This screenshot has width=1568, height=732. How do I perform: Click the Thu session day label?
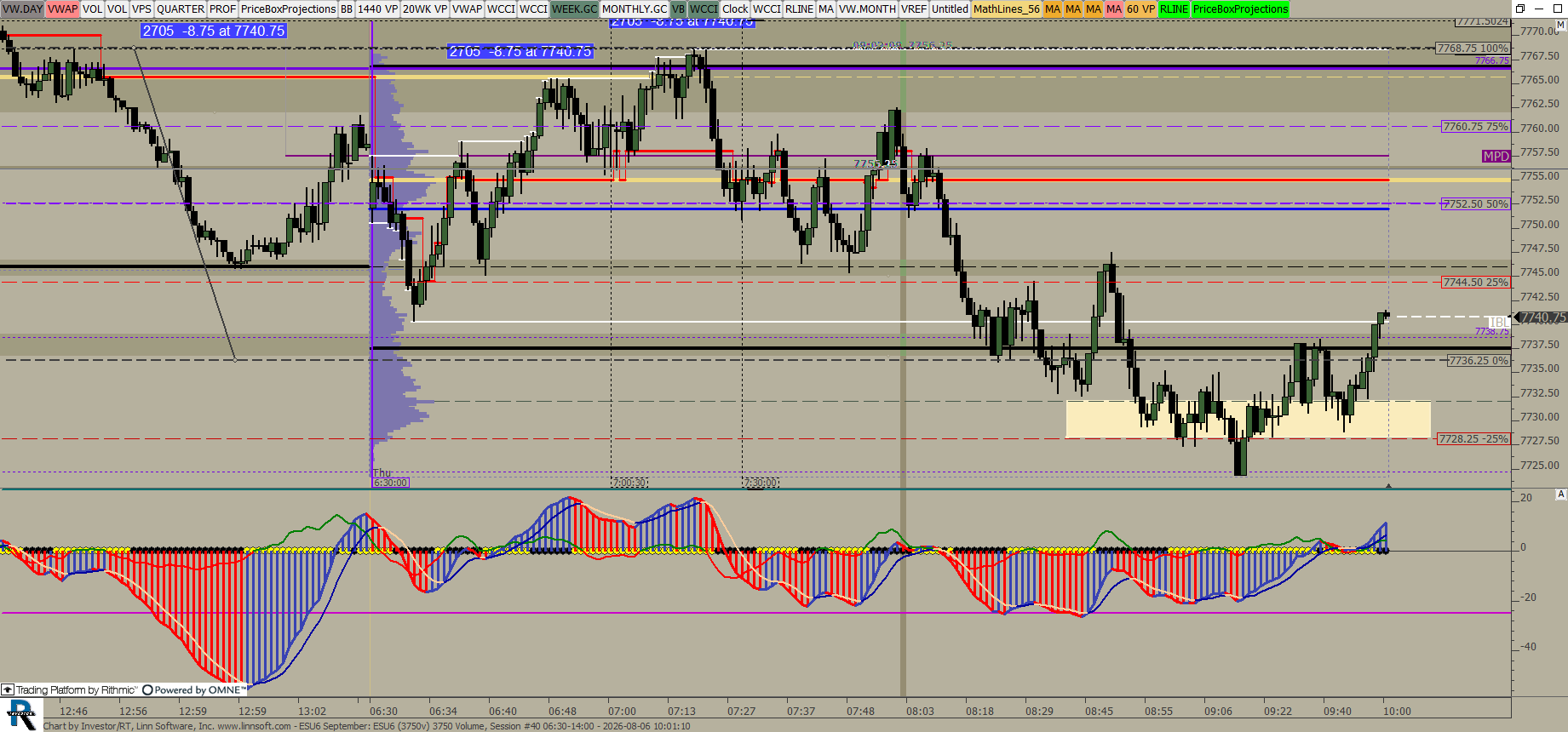pyautogui.click(x=382, y=473)
